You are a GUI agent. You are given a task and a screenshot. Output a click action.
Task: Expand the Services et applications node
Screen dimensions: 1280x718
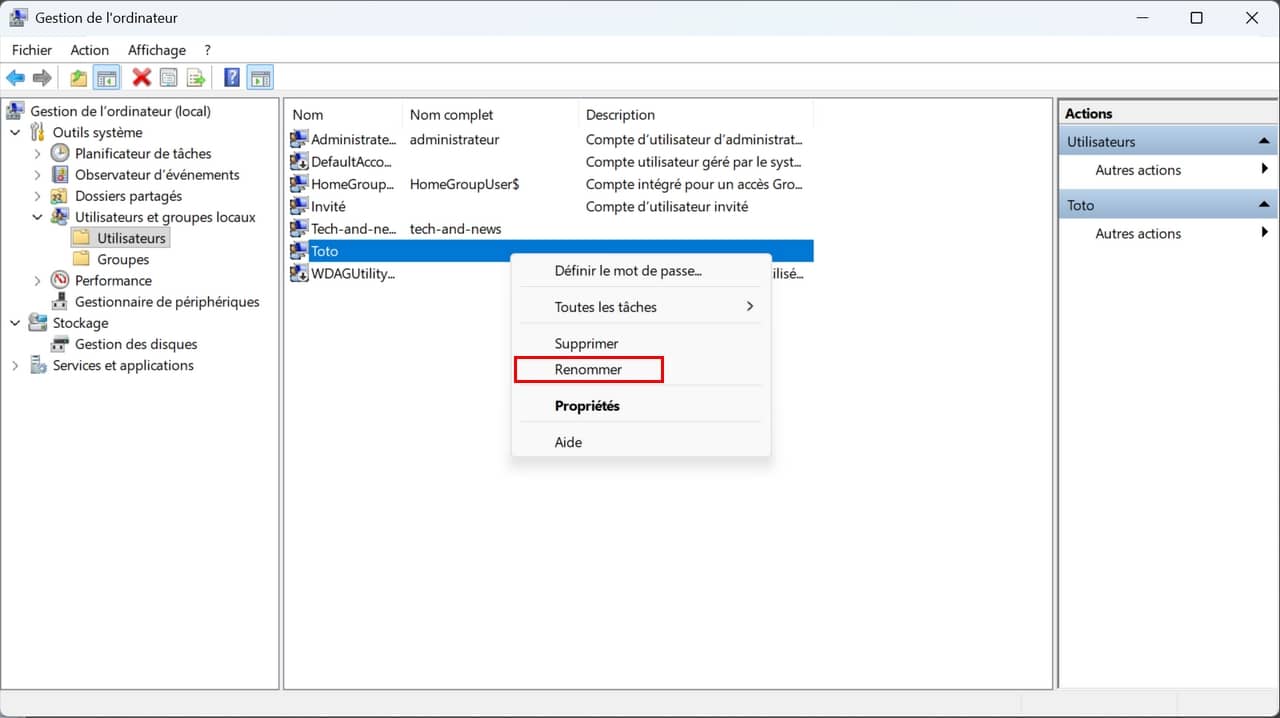[15, 366]
